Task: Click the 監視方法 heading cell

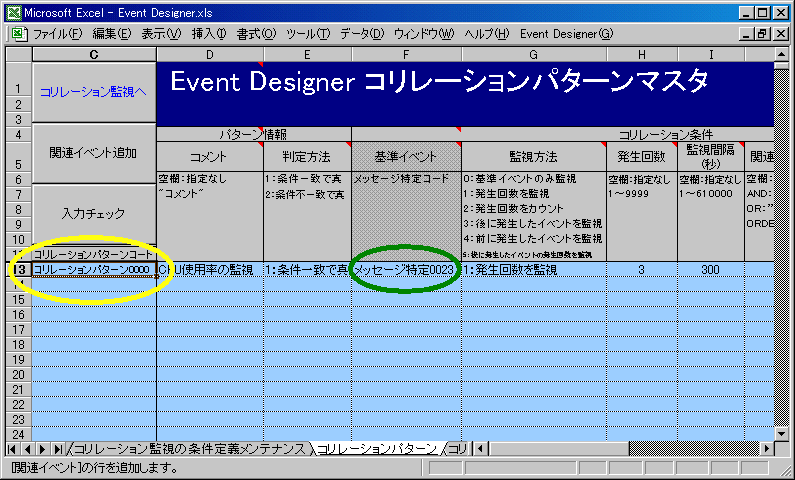Action: pos(534,157)
